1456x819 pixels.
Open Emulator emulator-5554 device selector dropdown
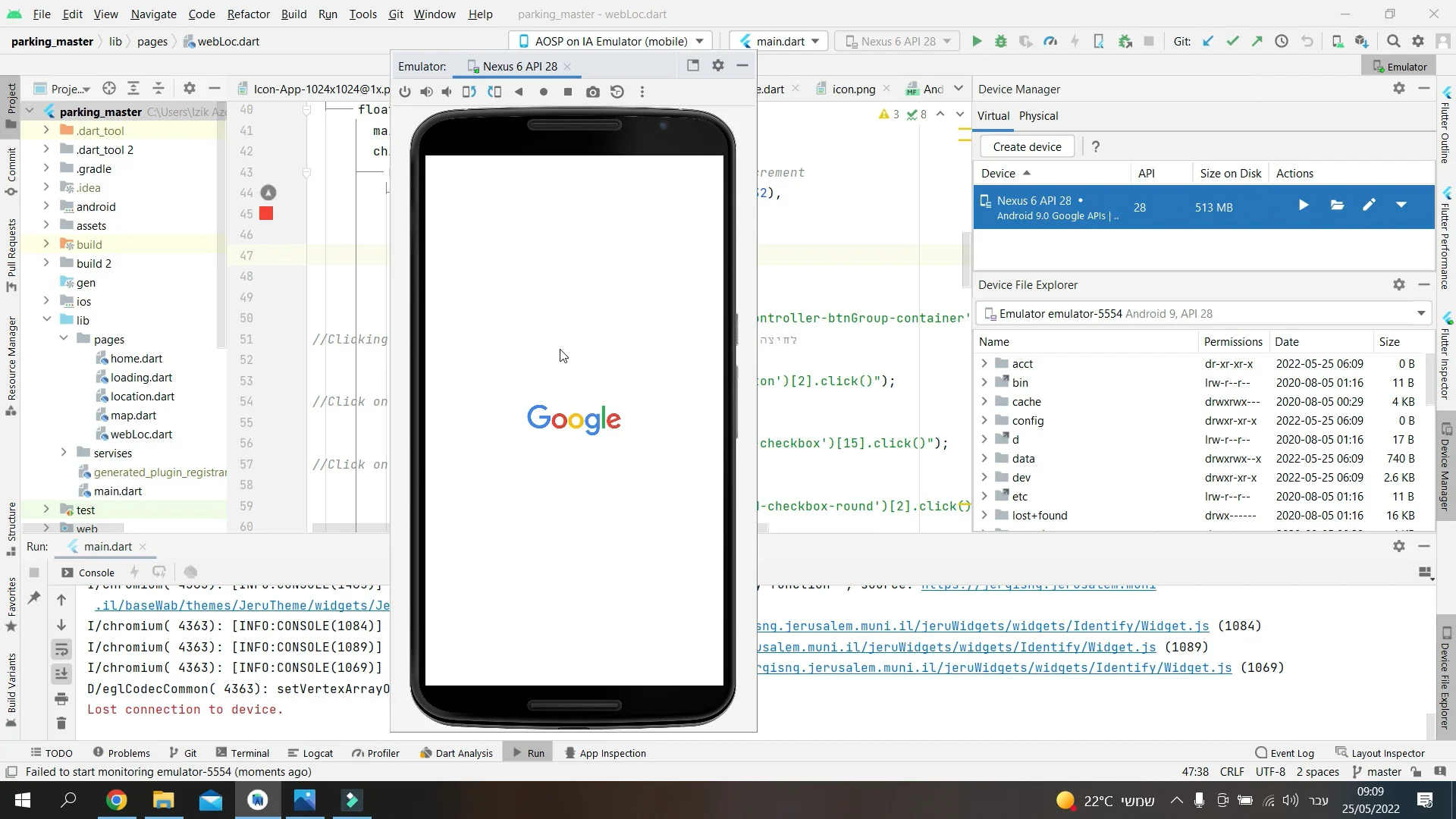click(x=1203, y=314)
